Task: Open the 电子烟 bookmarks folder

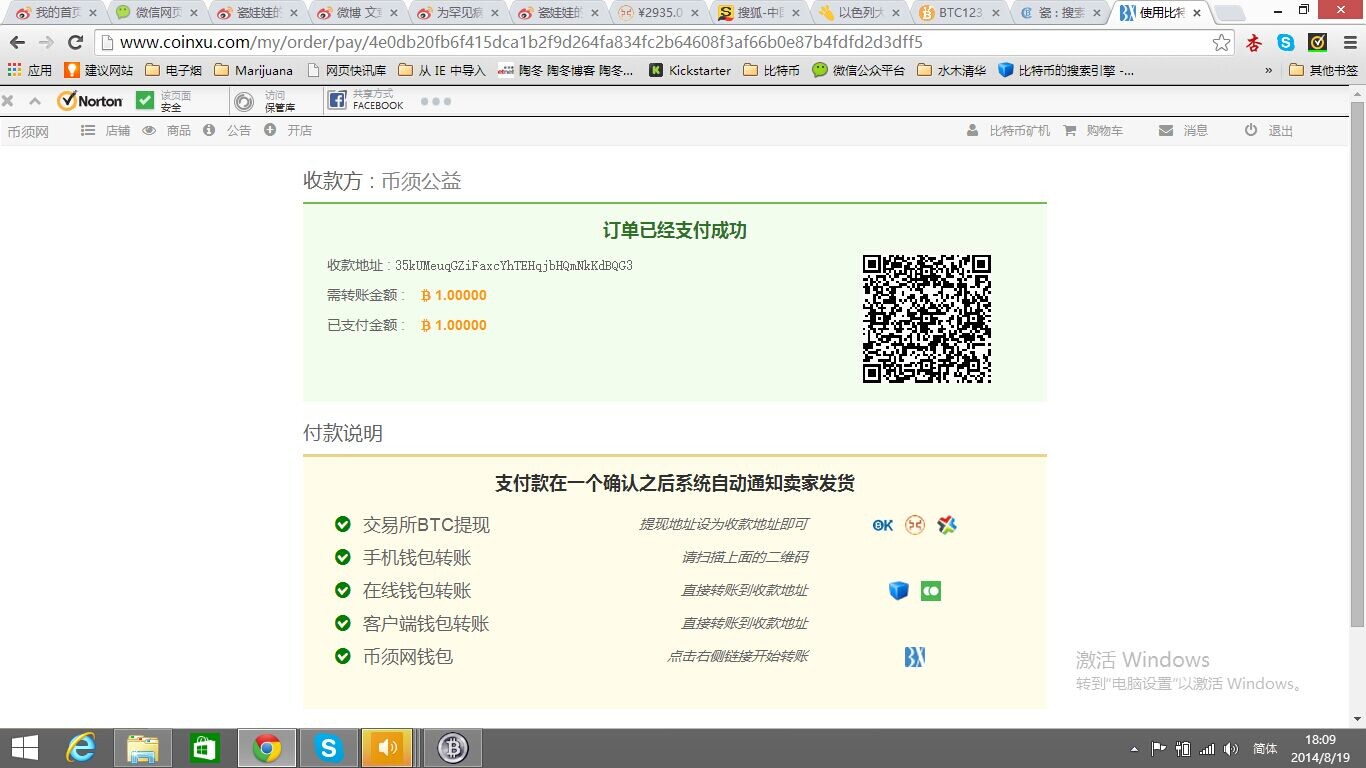Action: (173, 70)
